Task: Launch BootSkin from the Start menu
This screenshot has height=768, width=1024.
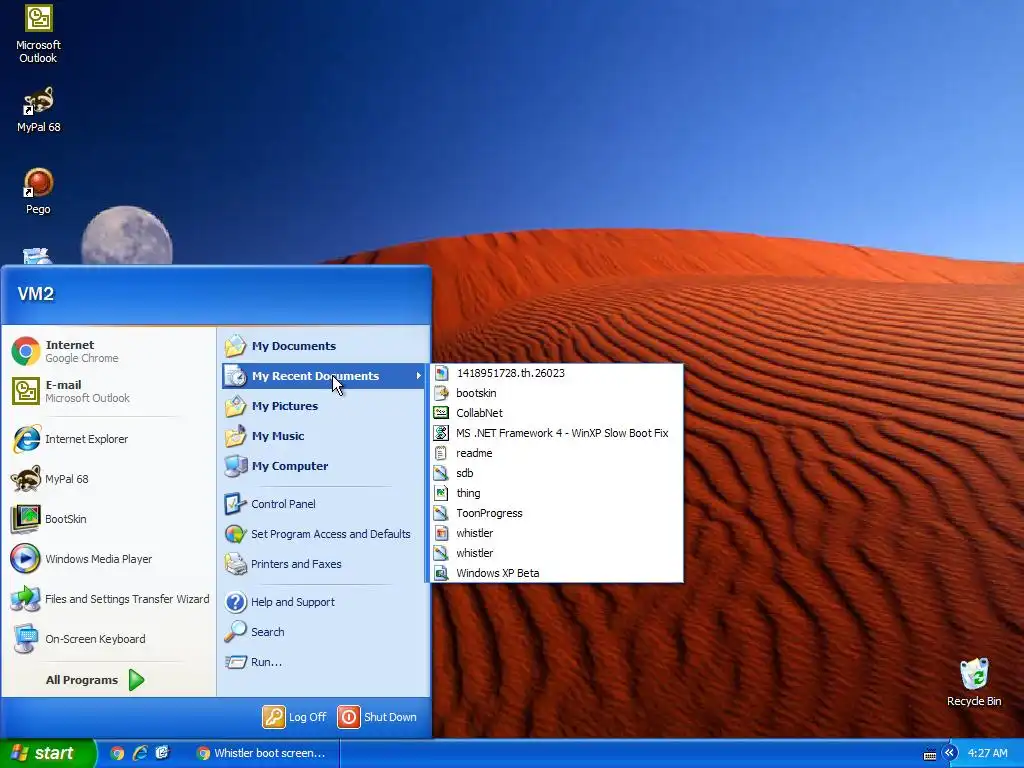Action: tap(108, 519)
